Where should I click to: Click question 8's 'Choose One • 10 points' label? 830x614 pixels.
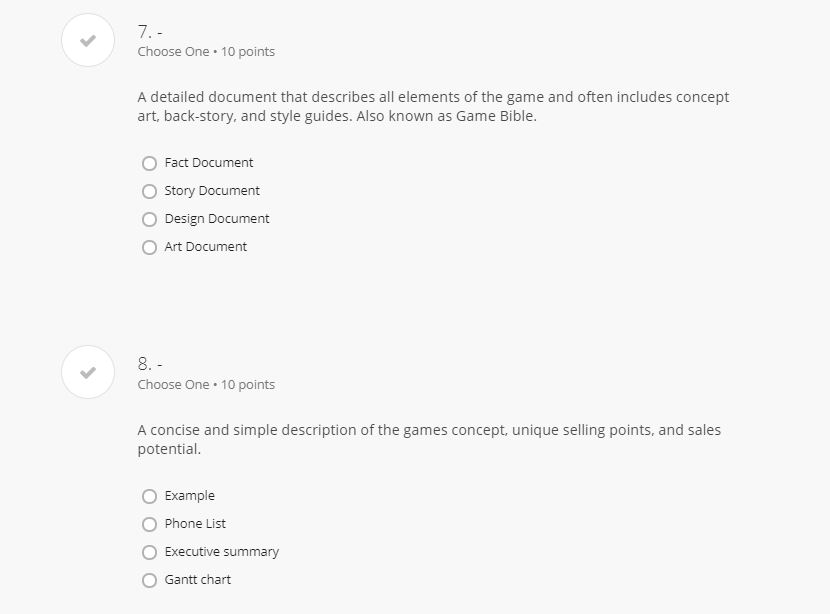206,385
